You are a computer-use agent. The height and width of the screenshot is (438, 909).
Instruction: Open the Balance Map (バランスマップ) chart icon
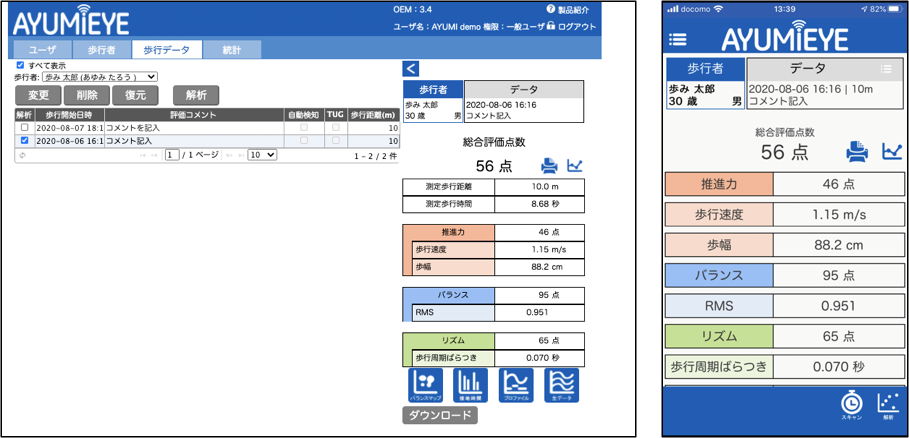pos(426,386)
